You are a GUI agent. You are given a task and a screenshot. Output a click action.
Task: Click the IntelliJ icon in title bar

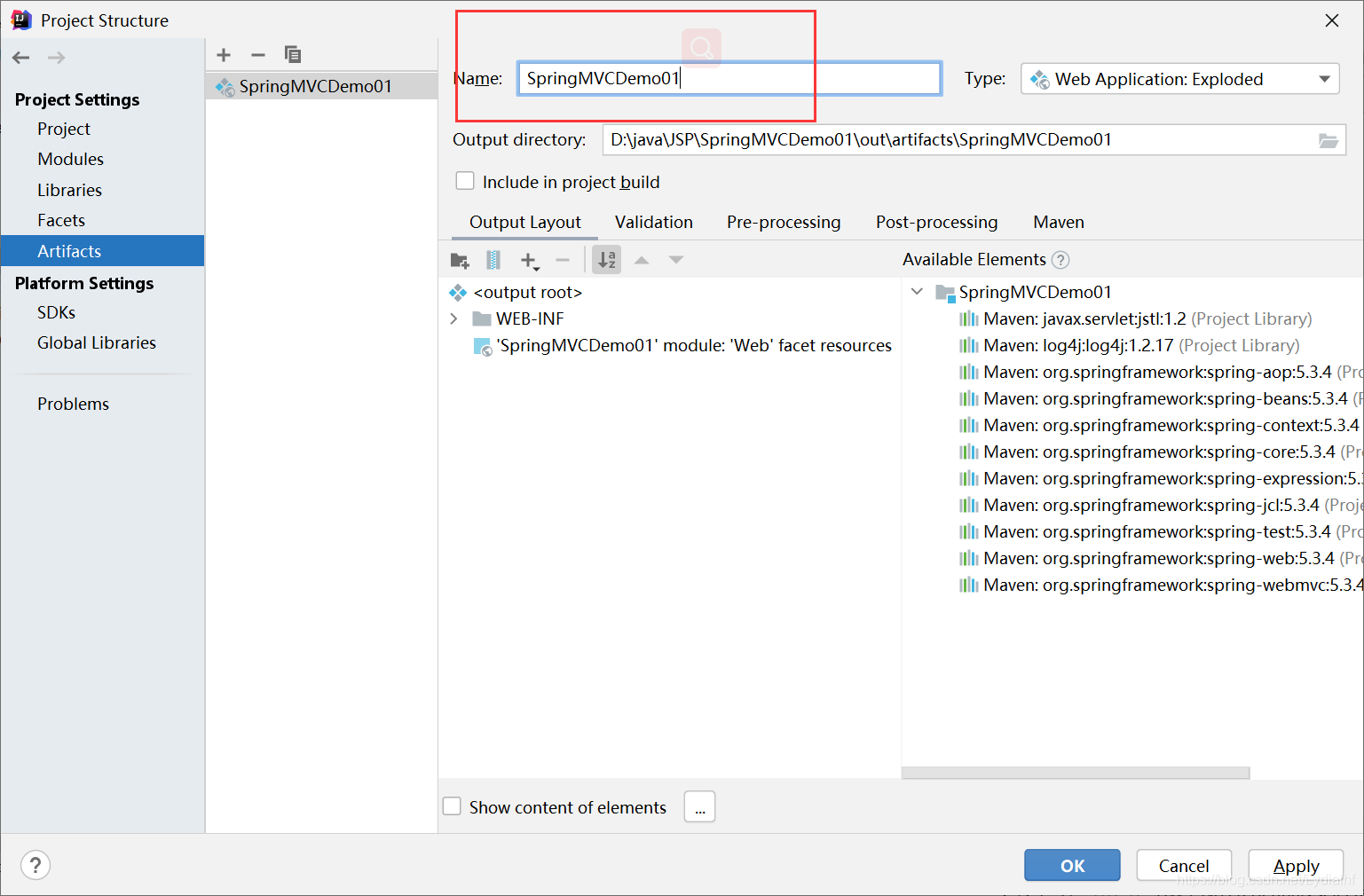(x=21, y=20)
